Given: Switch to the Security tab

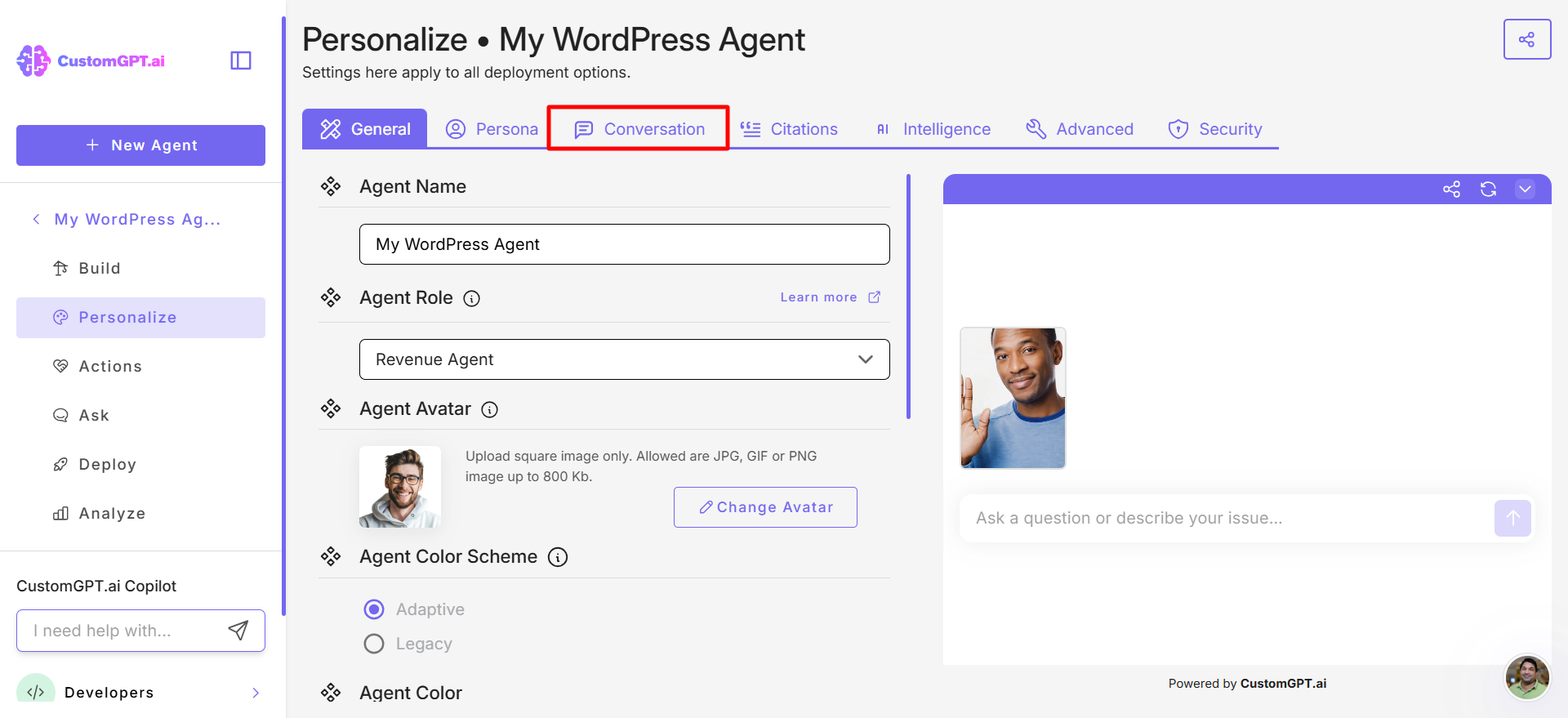Looking at the screenshot, I should [1215, 129].
